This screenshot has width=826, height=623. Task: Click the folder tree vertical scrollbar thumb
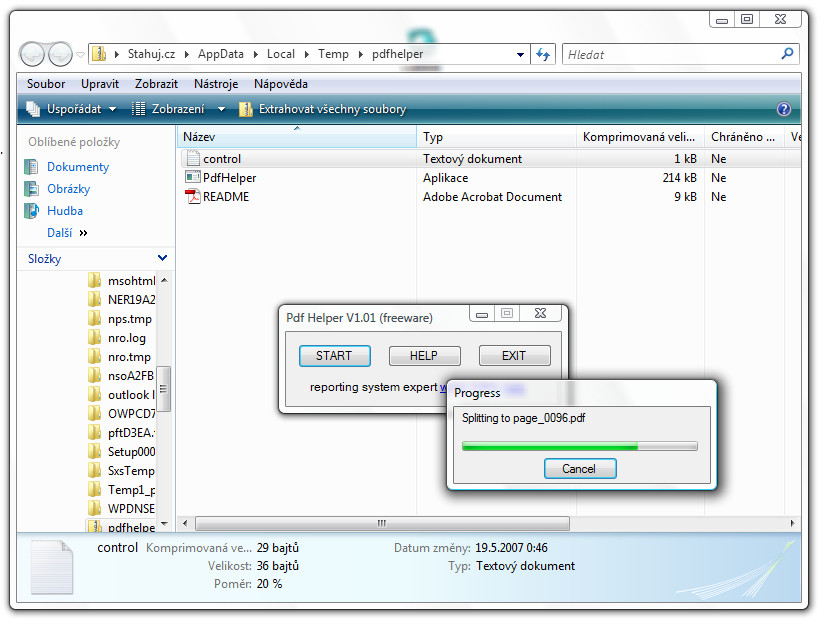164,389
